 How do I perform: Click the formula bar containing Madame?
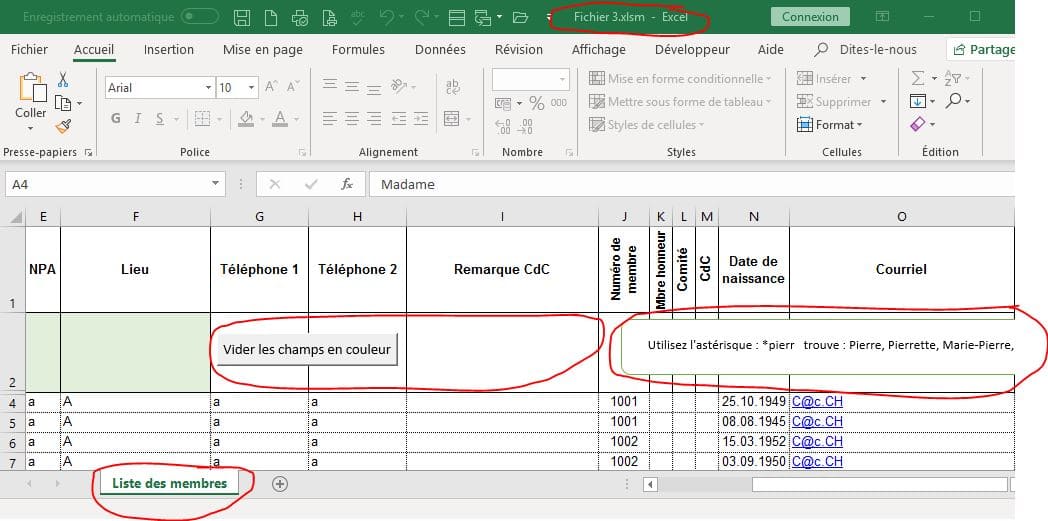(x=690, y=184)
